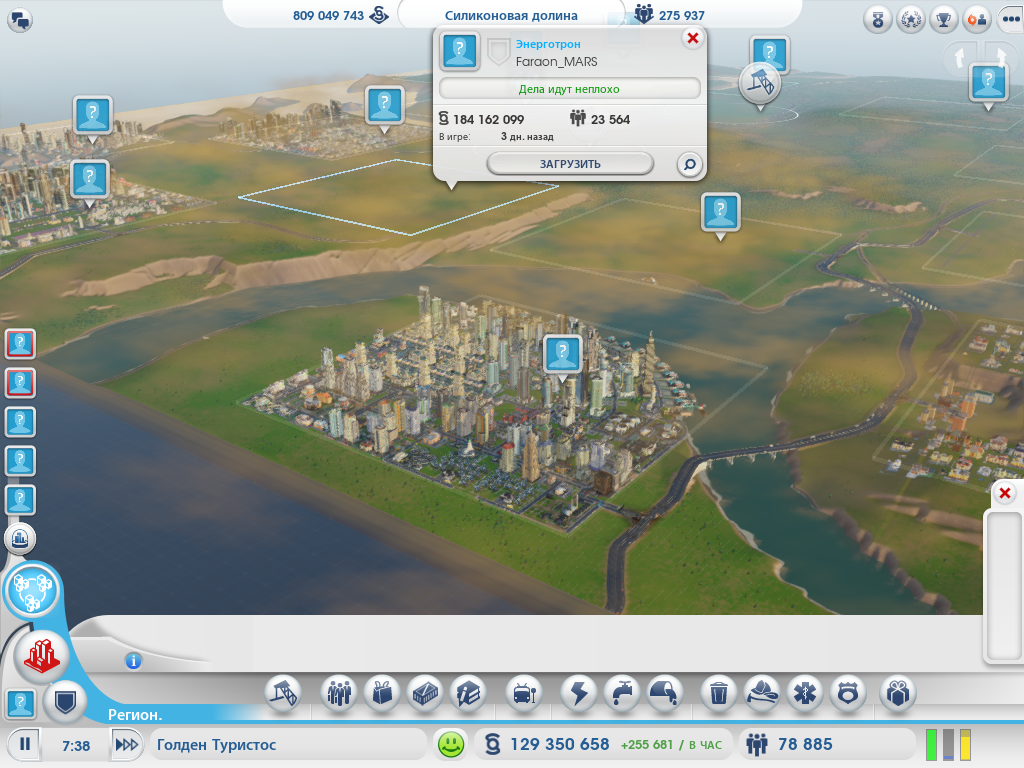Open the crane construction tool in the toolbar
This screenshot has width=1024, height=768.
283,693
